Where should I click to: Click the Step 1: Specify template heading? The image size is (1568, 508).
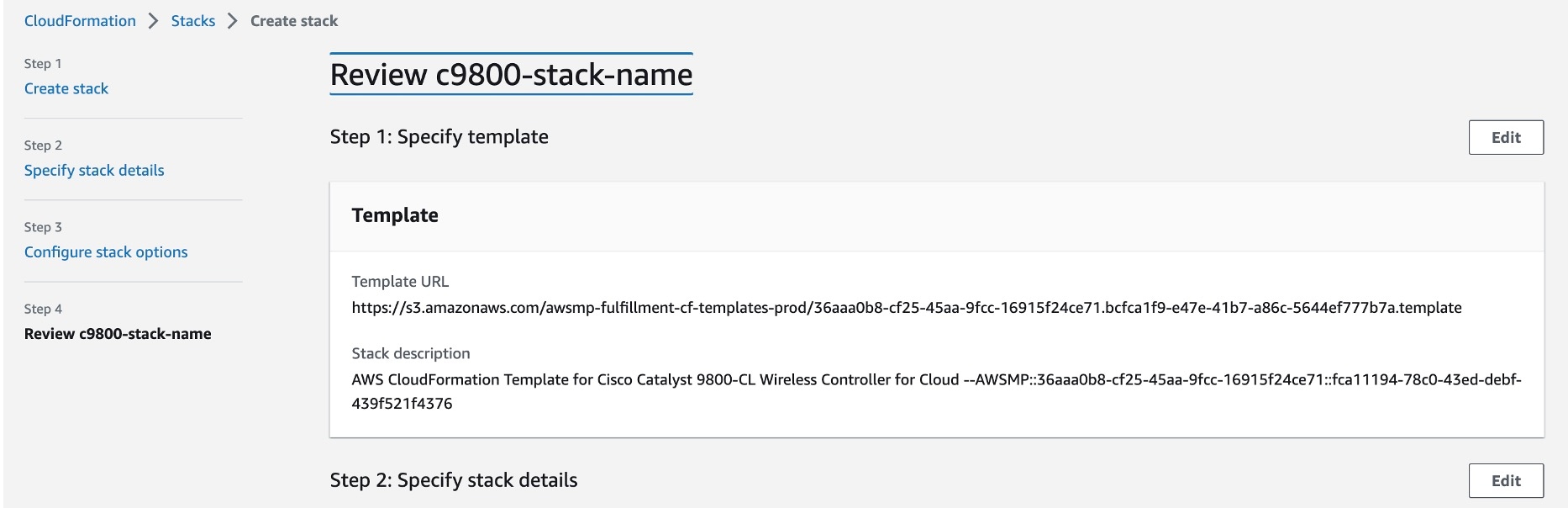439,136
